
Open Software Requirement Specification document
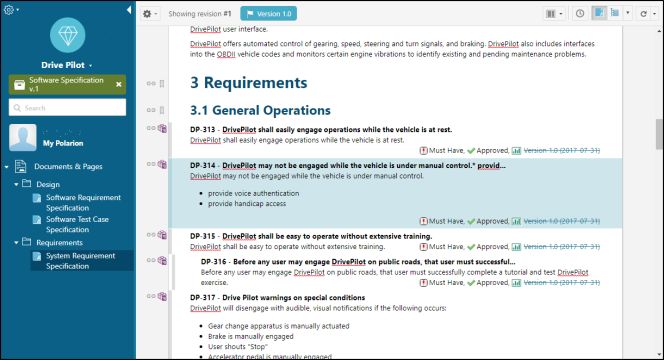[83, 203]
